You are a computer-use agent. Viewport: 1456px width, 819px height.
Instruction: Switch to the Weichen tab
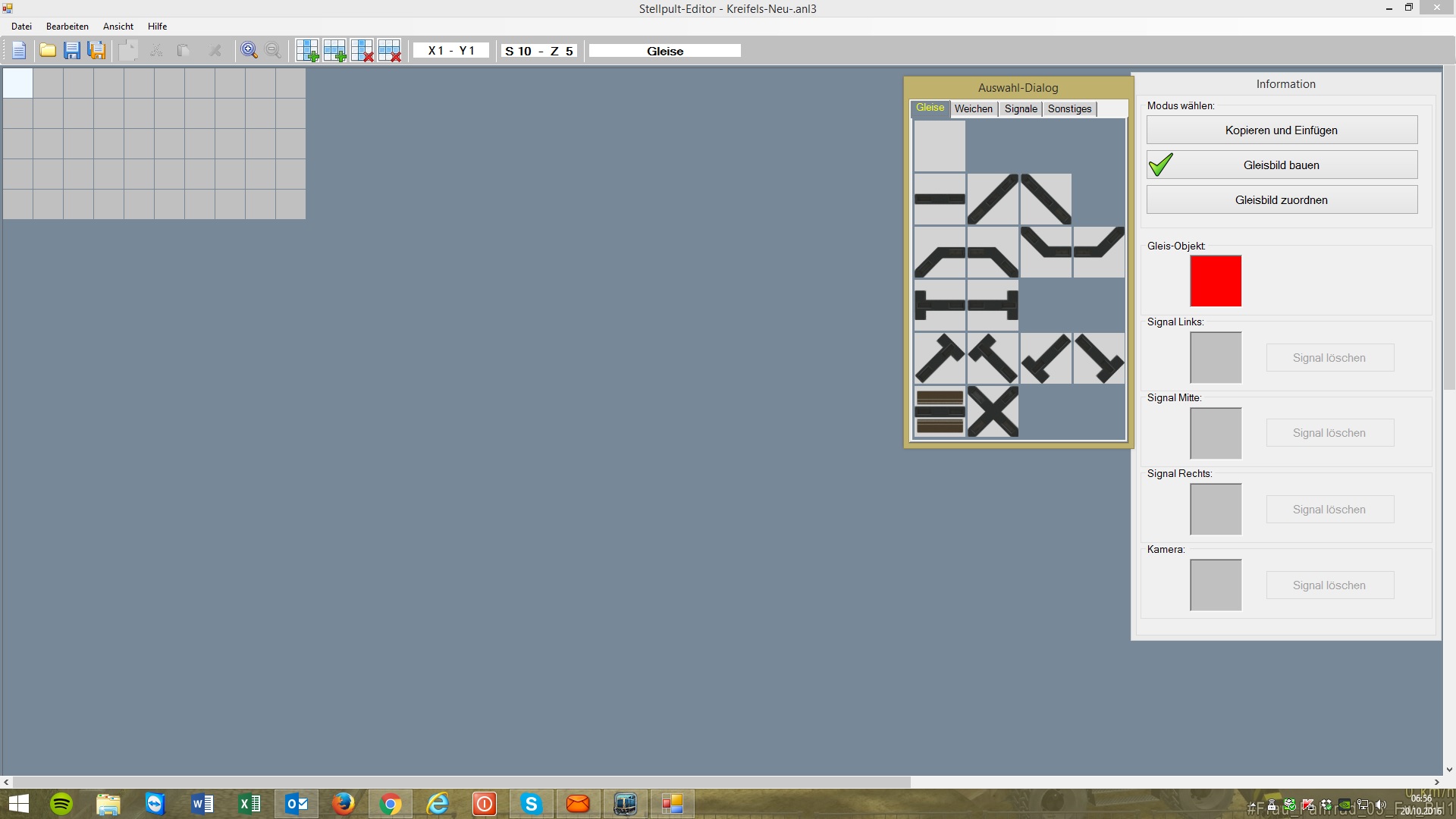pyautogui.click(x=973, y=109)
